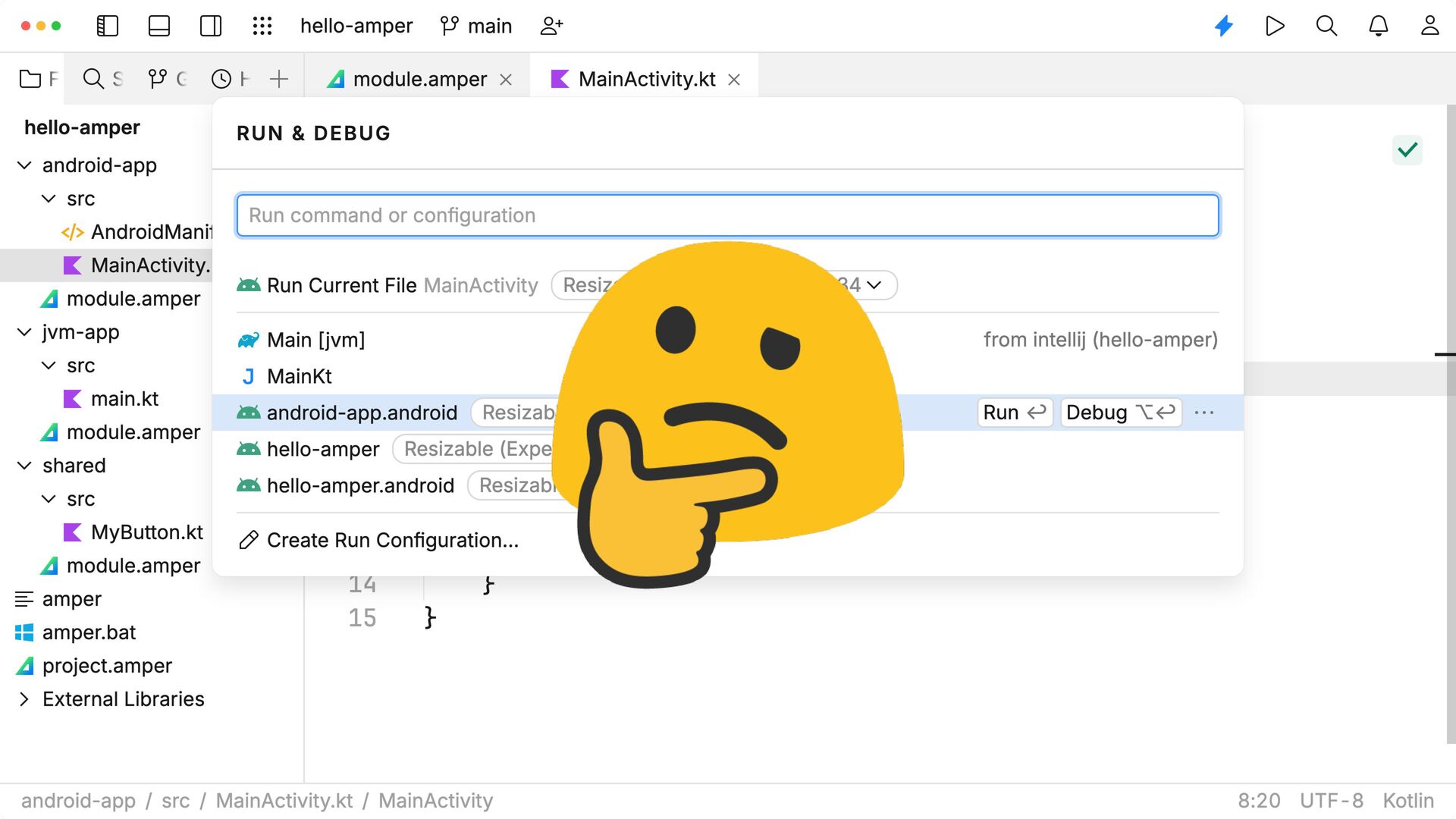Select Main [jvm] run configuration
The width and height of the screenshot is (1456, 819).
728,340
